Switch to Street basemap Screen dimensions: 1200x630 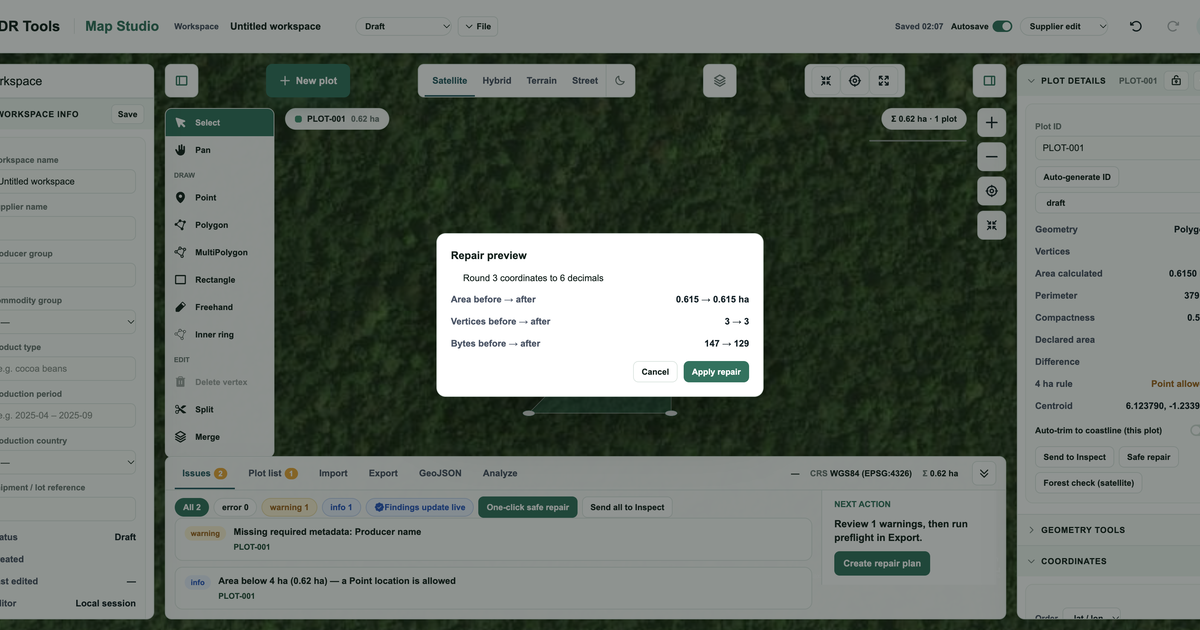585,81
